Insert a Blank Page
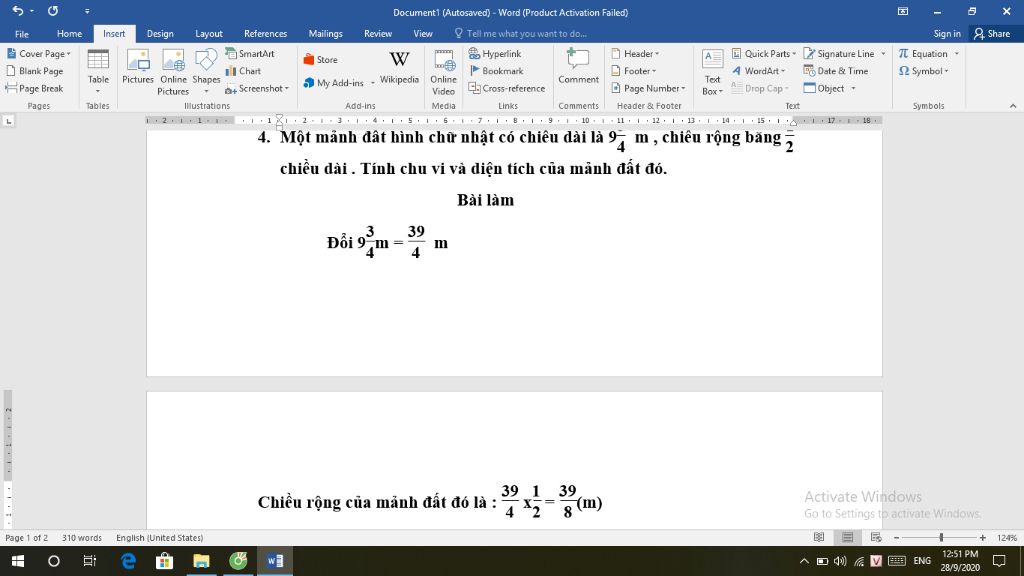 click(x=35, y=71)
